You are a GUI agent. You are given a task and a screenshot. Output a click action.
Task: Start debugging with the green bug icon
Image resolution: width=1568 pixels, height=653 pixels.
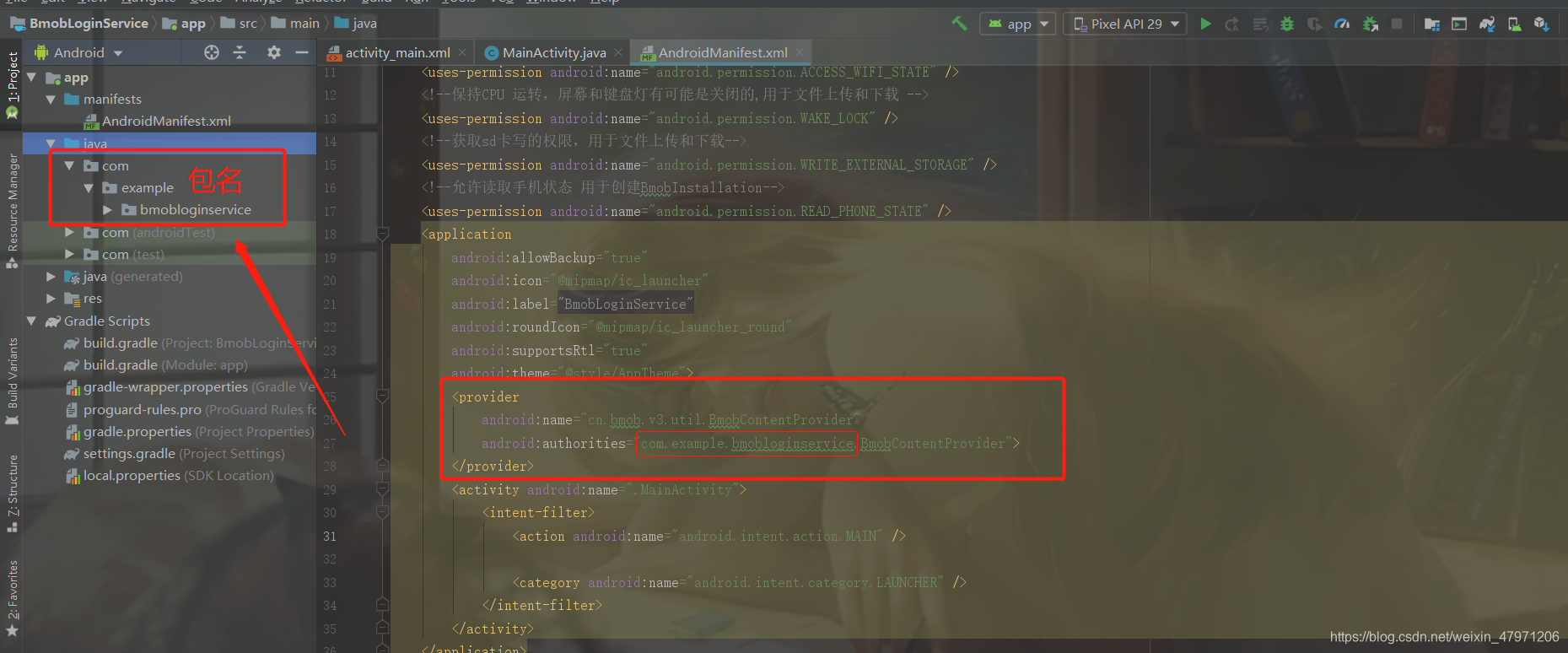pyautogui.click(x=1287, y=24)
